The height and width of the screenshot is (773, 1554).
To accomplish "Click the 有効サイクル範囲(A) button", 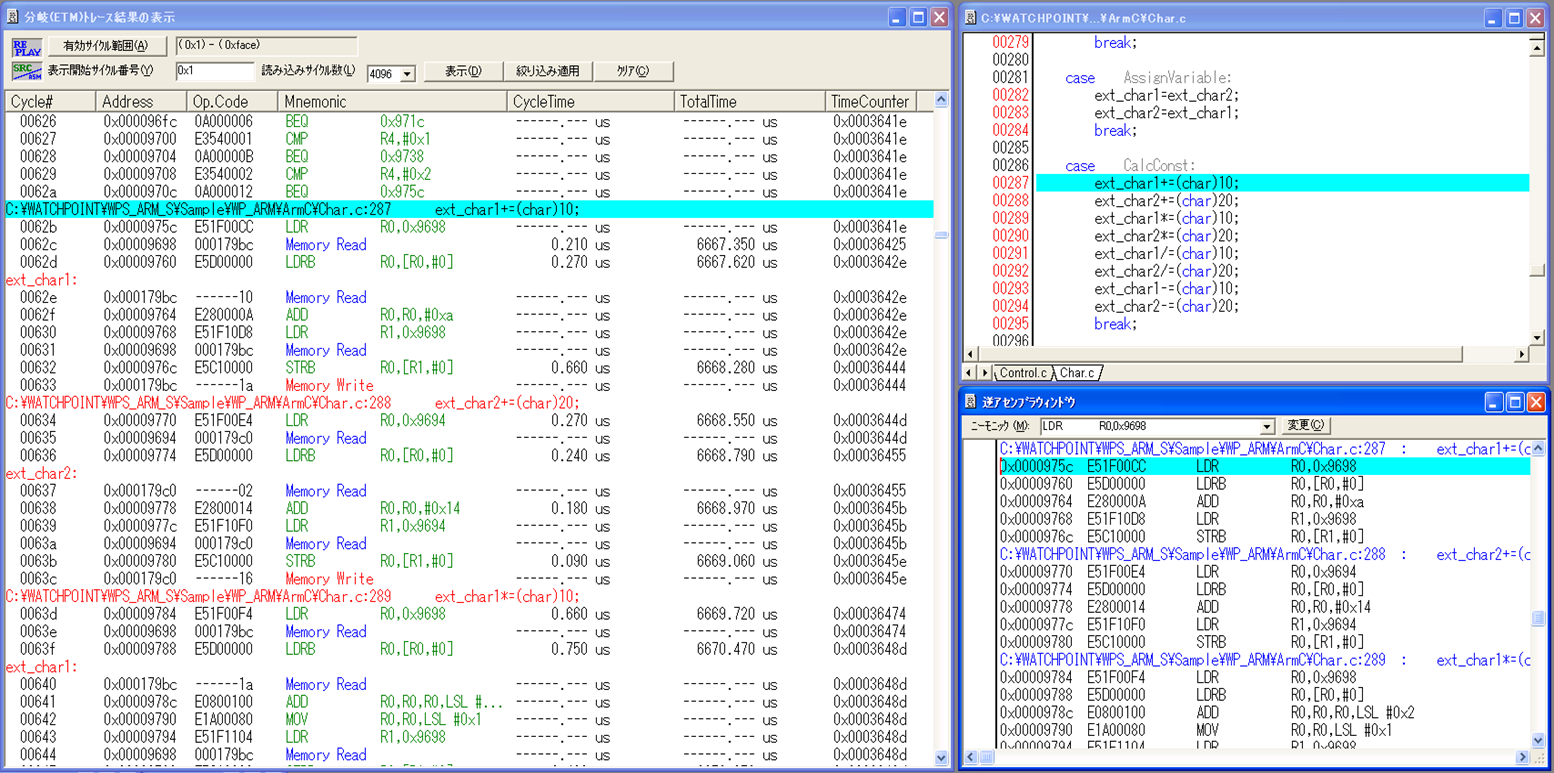I will [105, 46].
